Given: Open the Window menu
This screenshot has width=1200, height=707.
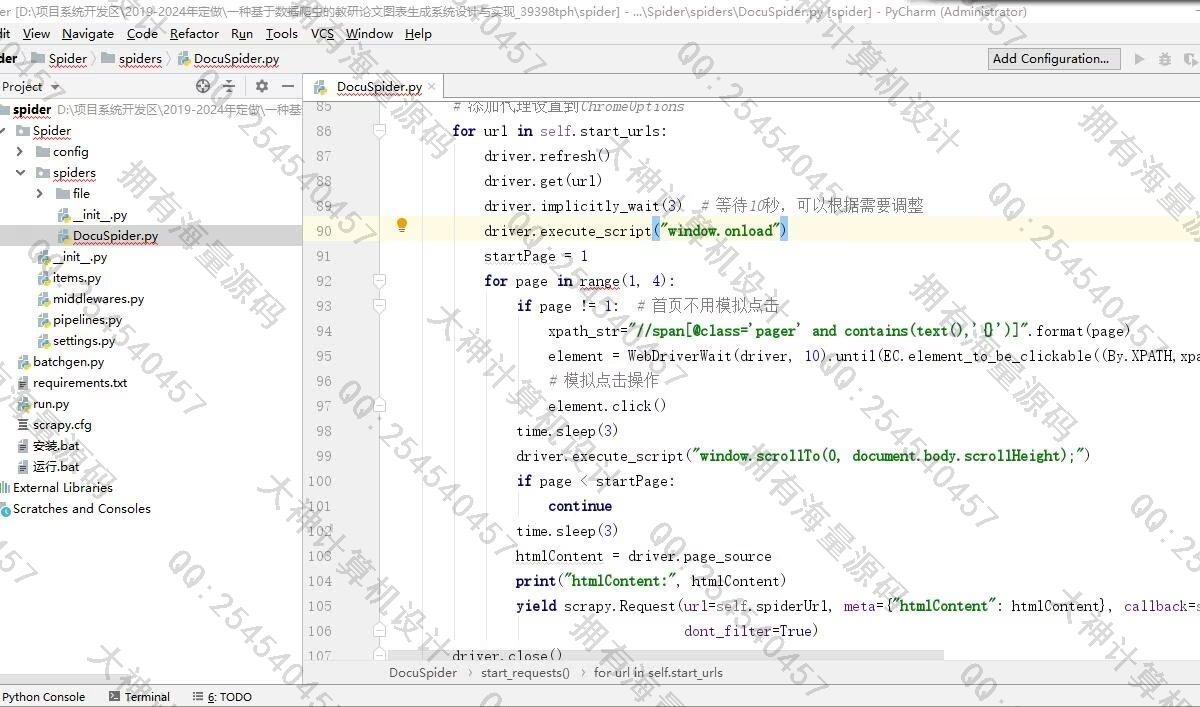Looking at the screenshot, I should point(370,33).
